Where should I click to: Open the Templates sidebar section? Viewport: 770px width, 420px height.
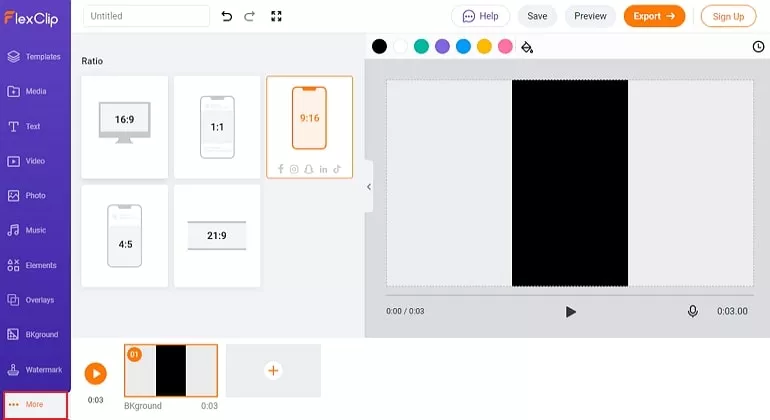[34, 56]
